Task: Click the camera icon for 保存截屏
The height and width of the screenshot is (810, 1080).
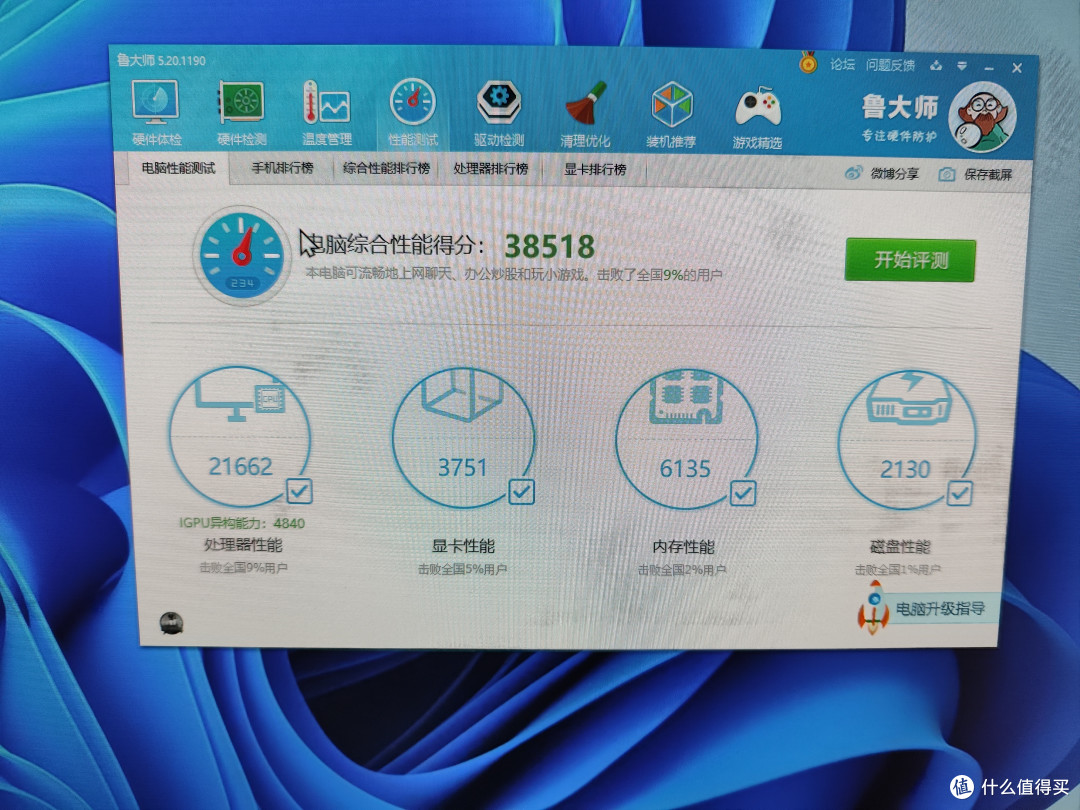Action: point(947,174)
